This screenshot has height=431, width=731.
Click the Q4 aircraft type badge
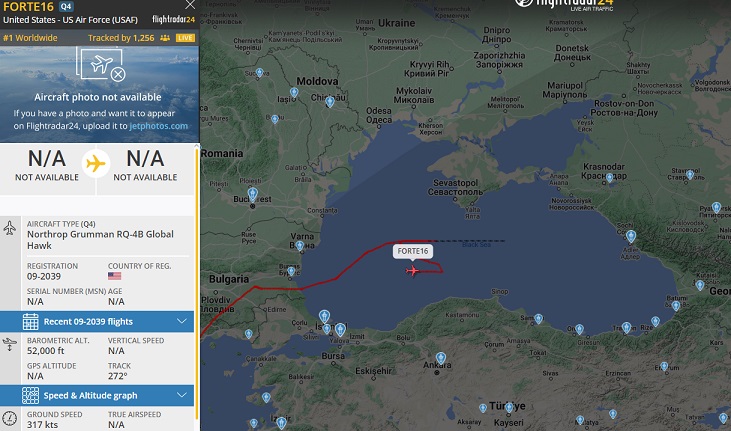[66, 7]
